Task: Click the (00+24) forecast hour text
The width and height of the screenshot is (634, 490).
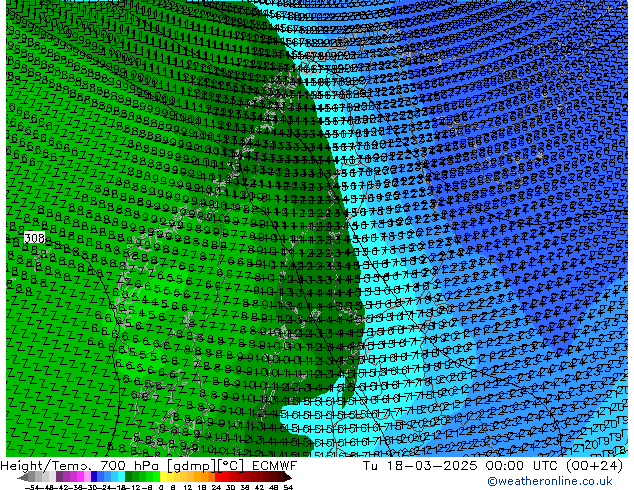Action: pyautogui.click(x=594, y=466)
